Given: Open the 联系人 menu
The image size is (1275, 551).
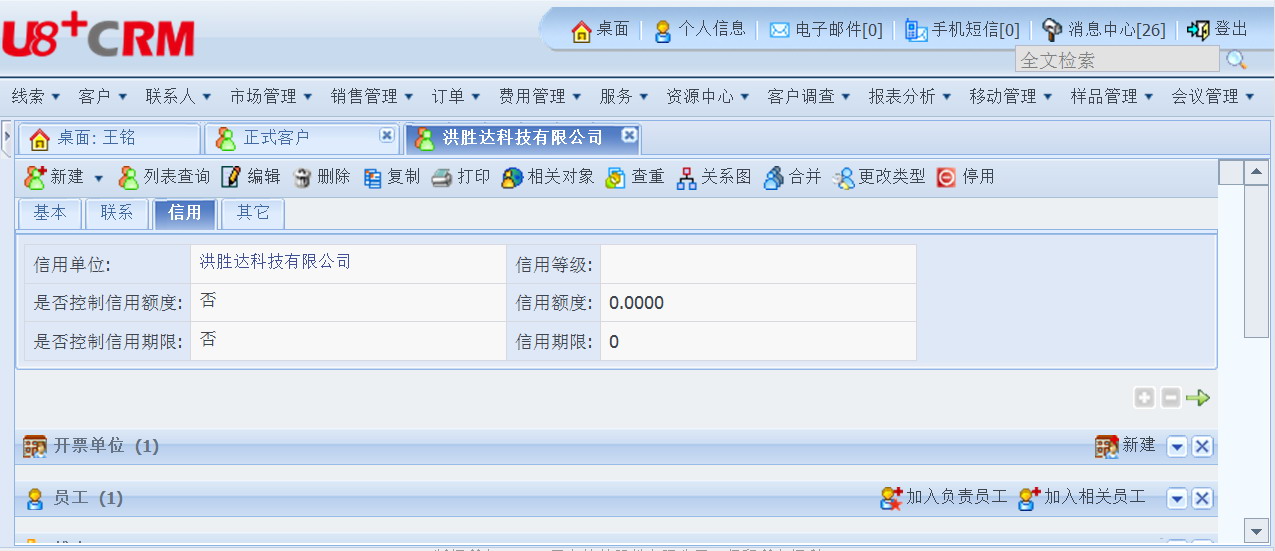Looking at the screenshot, I should 178,96.
